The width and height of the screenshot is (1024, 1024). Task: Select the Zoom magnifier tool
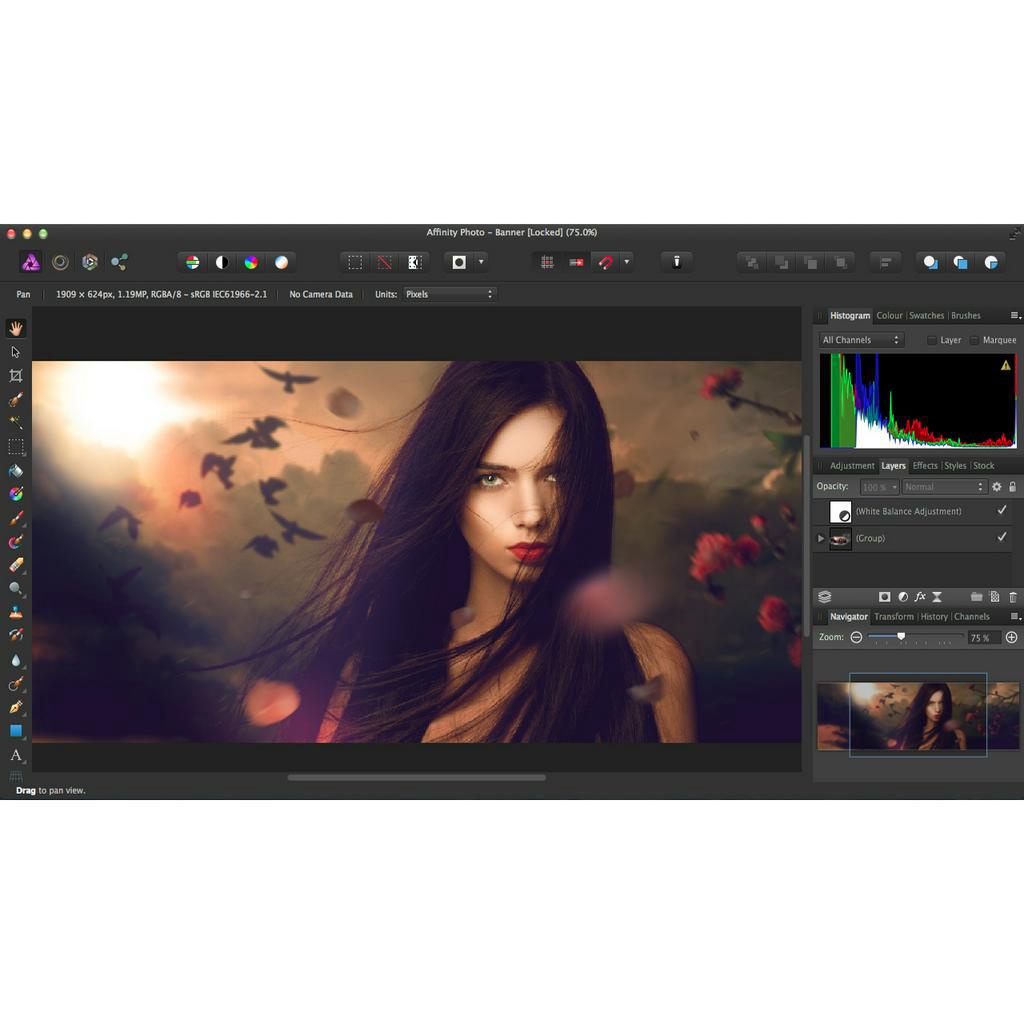click(x=15, y=589)
